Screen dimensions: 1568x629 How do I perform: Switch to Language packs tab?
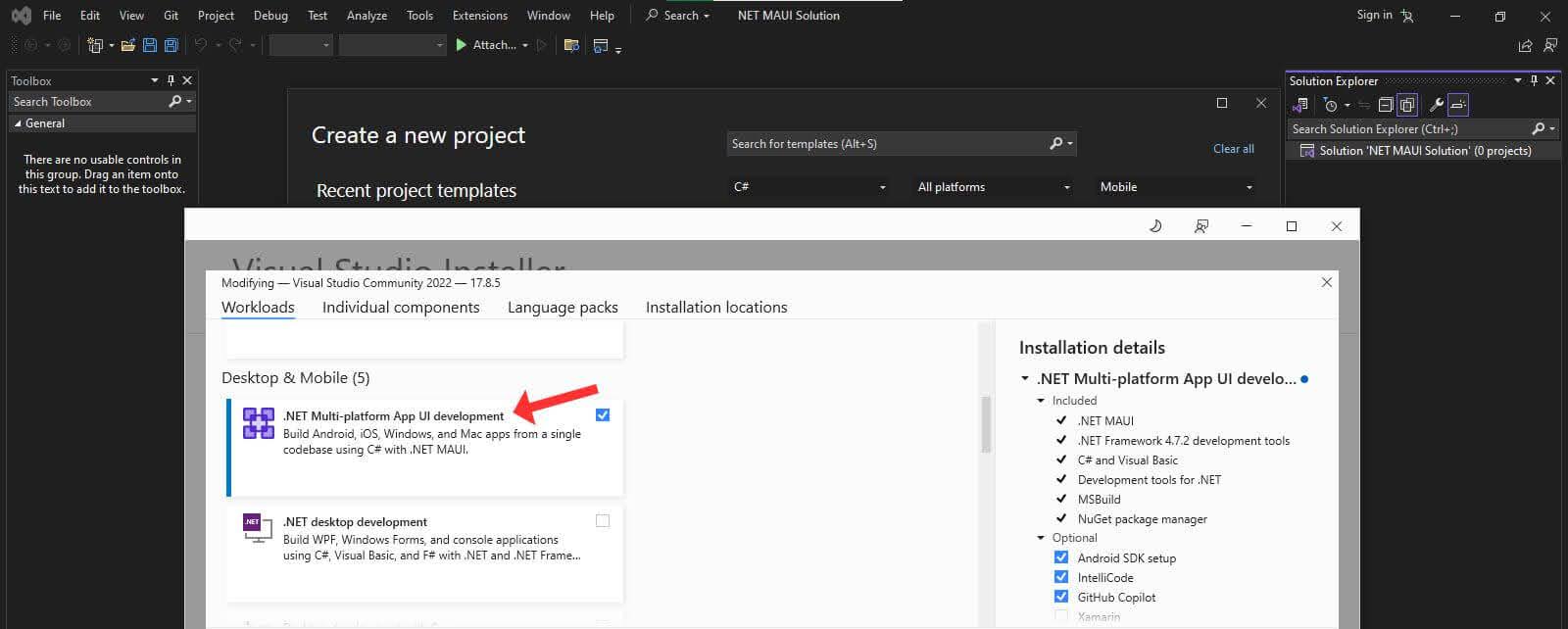[x=563, y=308]
